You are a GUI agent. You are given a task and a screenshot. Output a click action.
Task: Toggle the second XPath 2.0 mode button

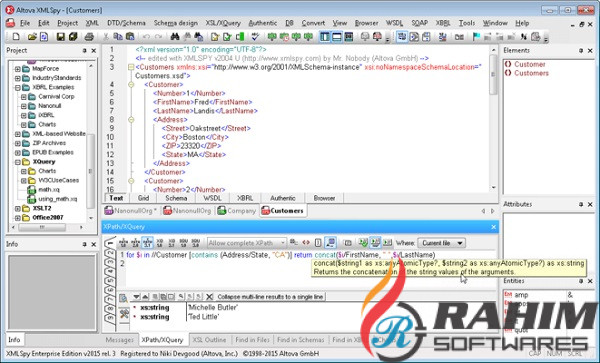point(135,243)
